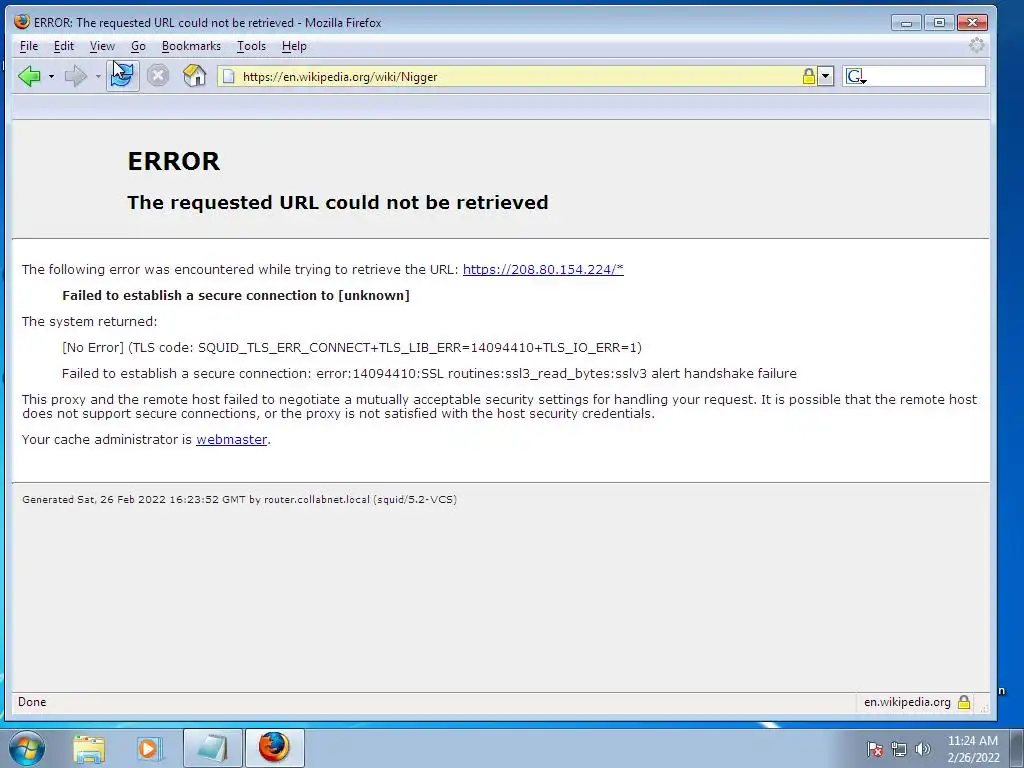1024x768 pixels.
Task: Open the Go menu
Action: click(x=138, y=46)
